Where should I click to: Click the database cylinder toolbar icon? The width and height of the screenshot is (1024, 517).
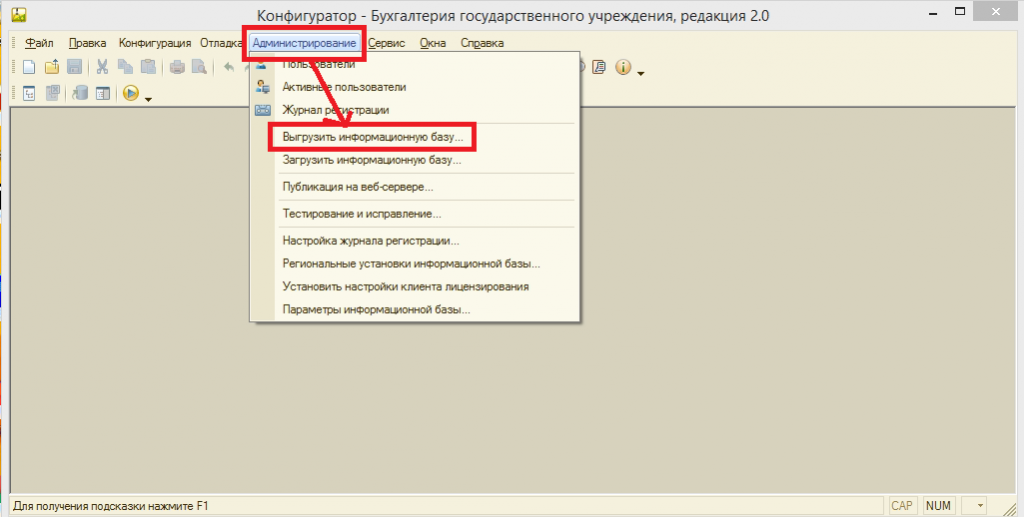(80, 94)
